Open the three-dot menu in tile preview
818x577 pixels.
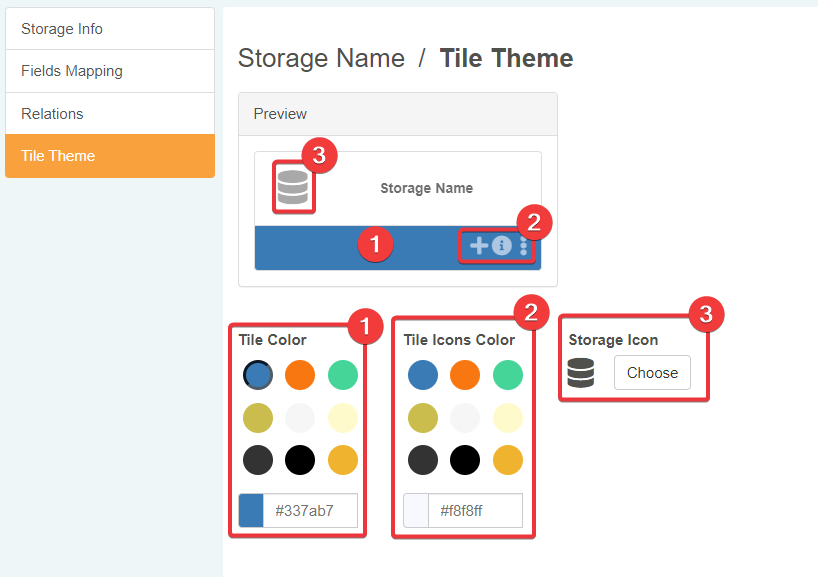(523, 246)
